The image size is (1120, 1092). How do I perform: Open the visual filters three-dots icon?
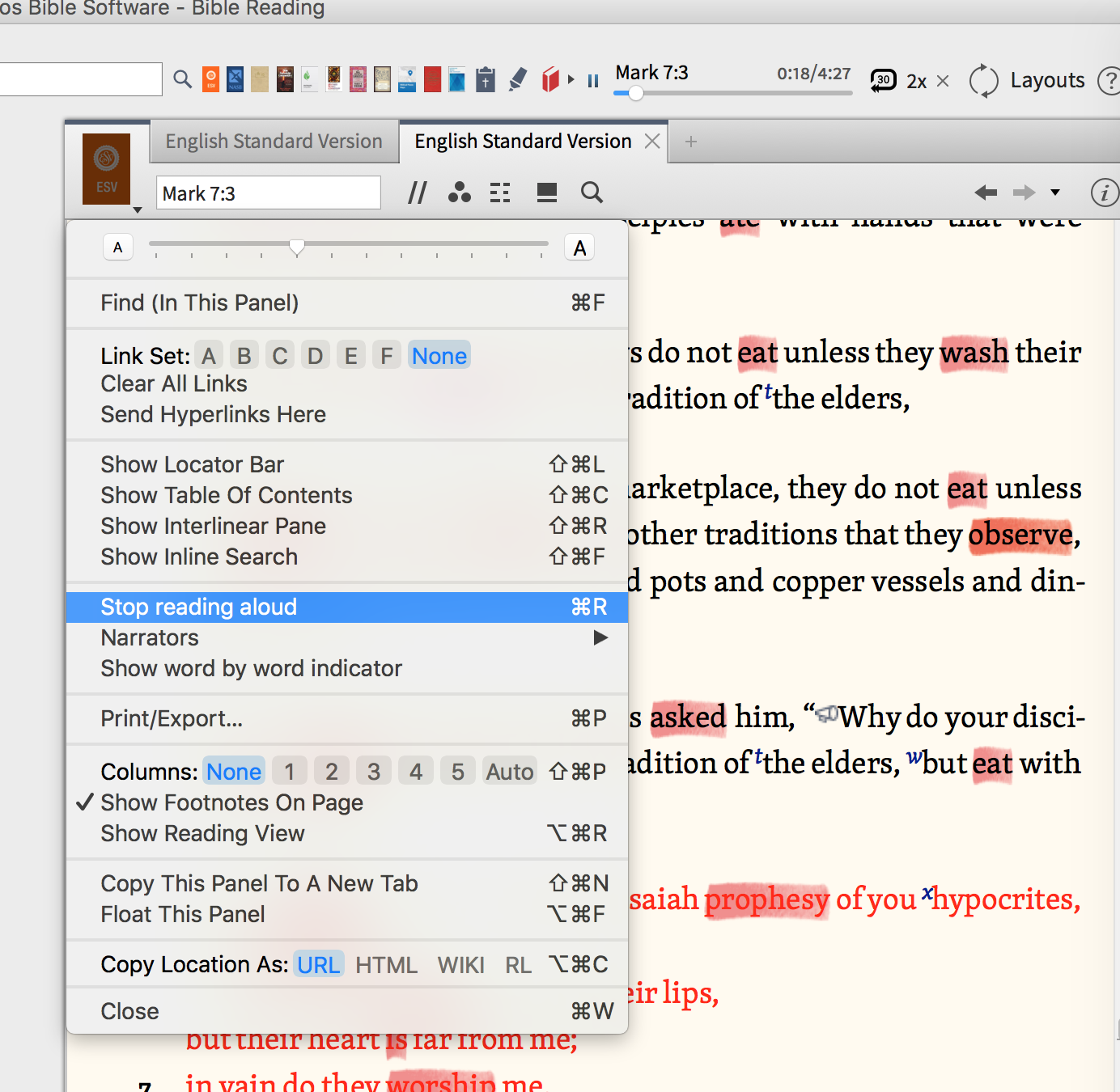(460, 193)
